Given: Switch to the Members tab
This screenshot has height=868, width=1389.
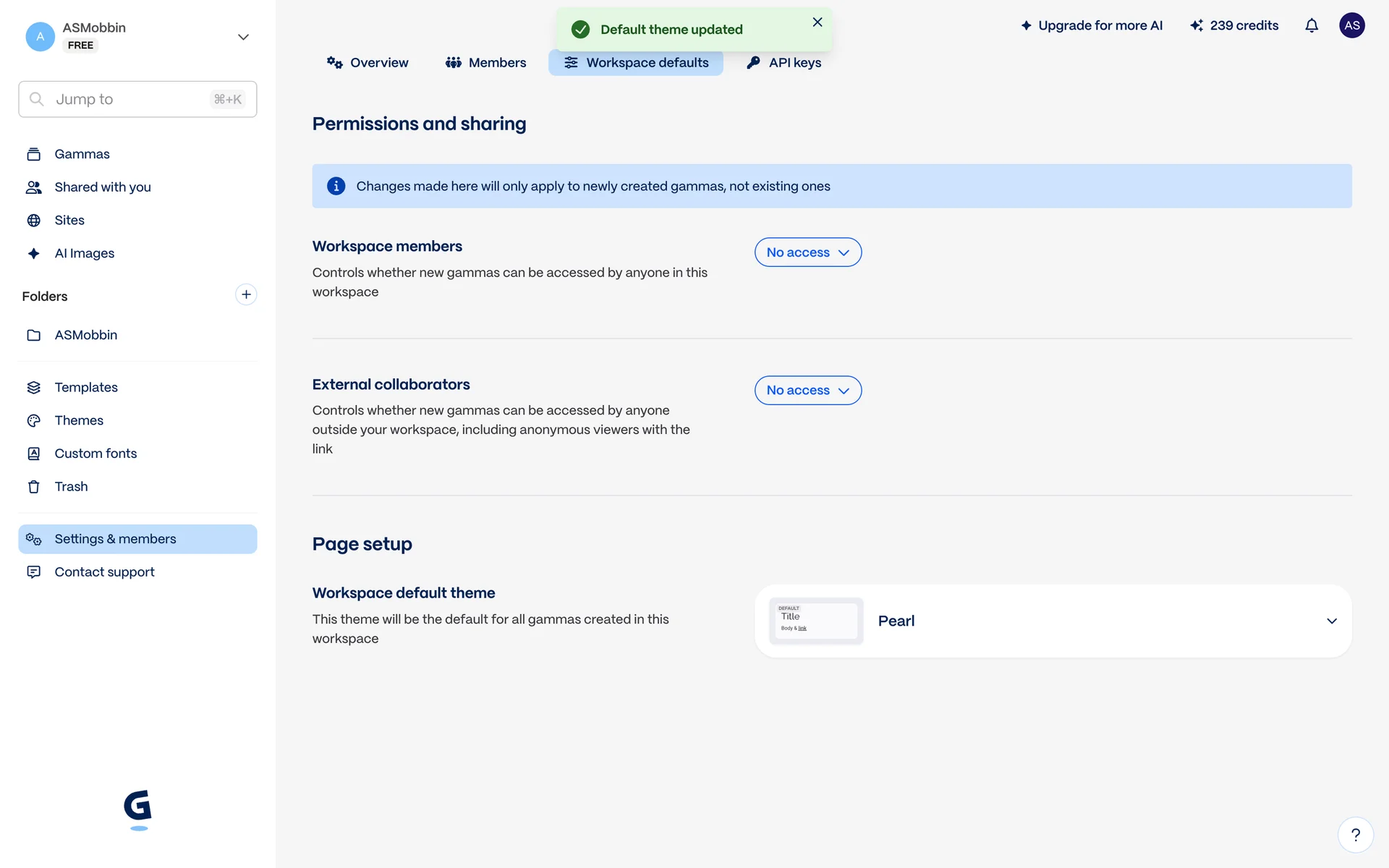Looking at the screenshot, I should [x=486, y=63].
